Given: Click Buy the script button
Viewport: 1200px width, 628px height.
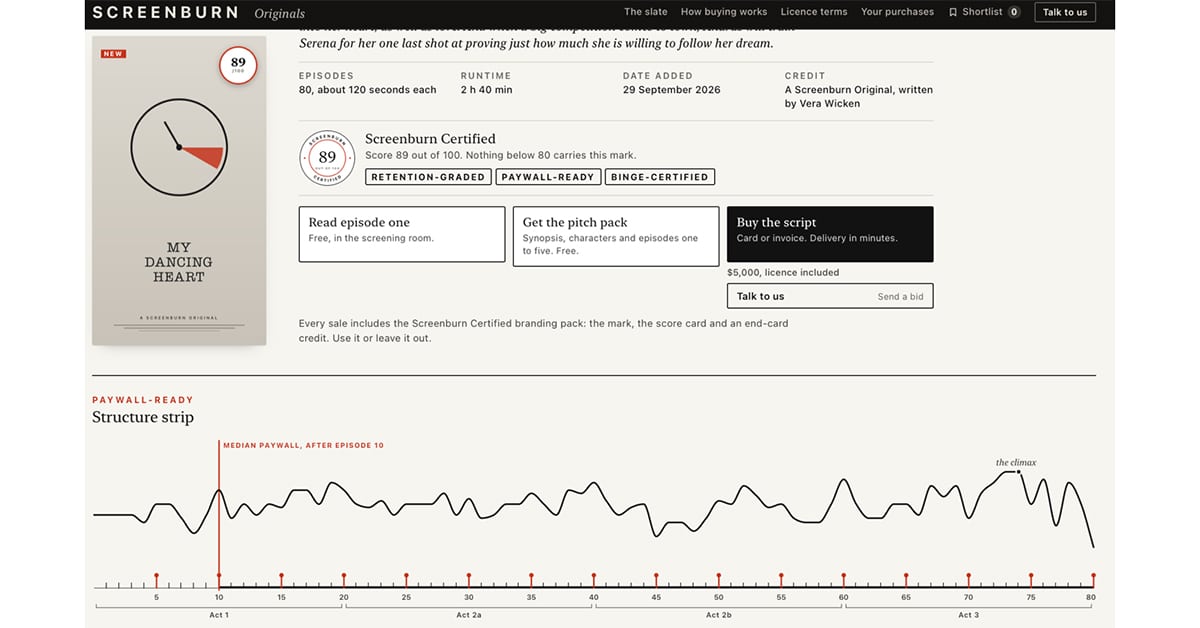Looking at the screenshot, I should click(x=830, y=234).
